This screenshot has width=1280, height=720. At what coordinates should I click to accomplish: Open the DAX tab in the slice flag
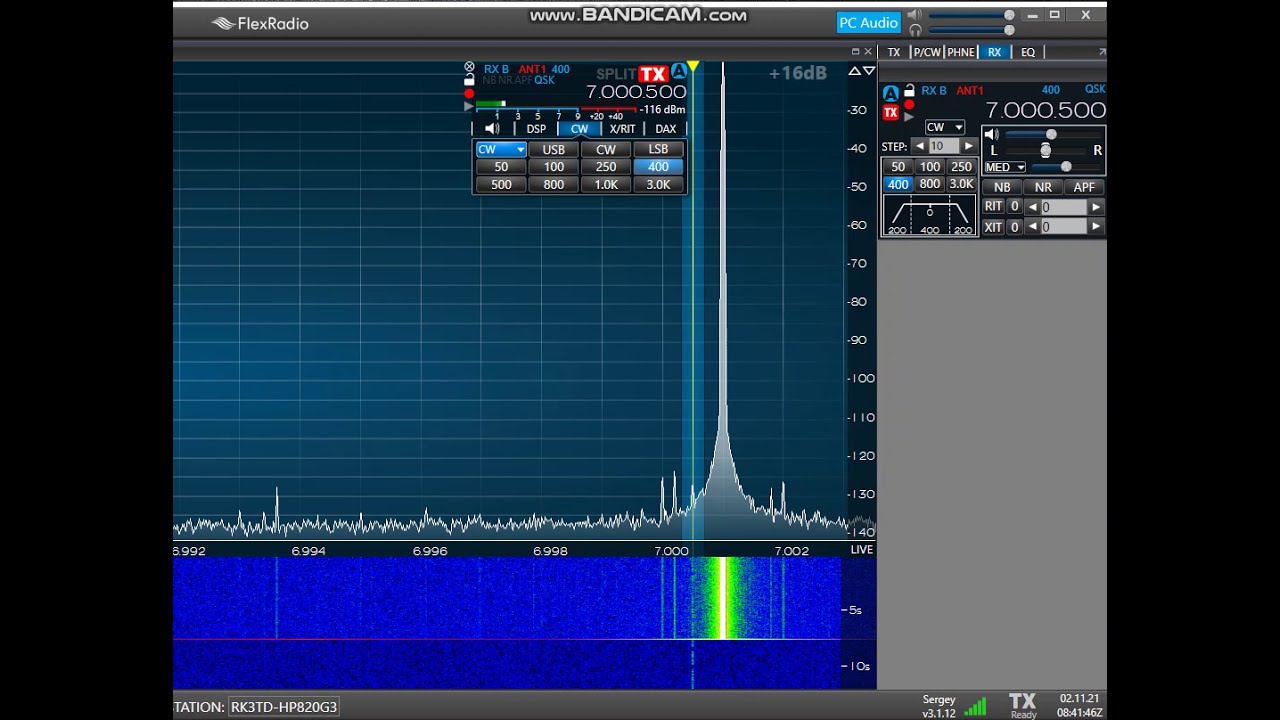(x=666, y=129)
